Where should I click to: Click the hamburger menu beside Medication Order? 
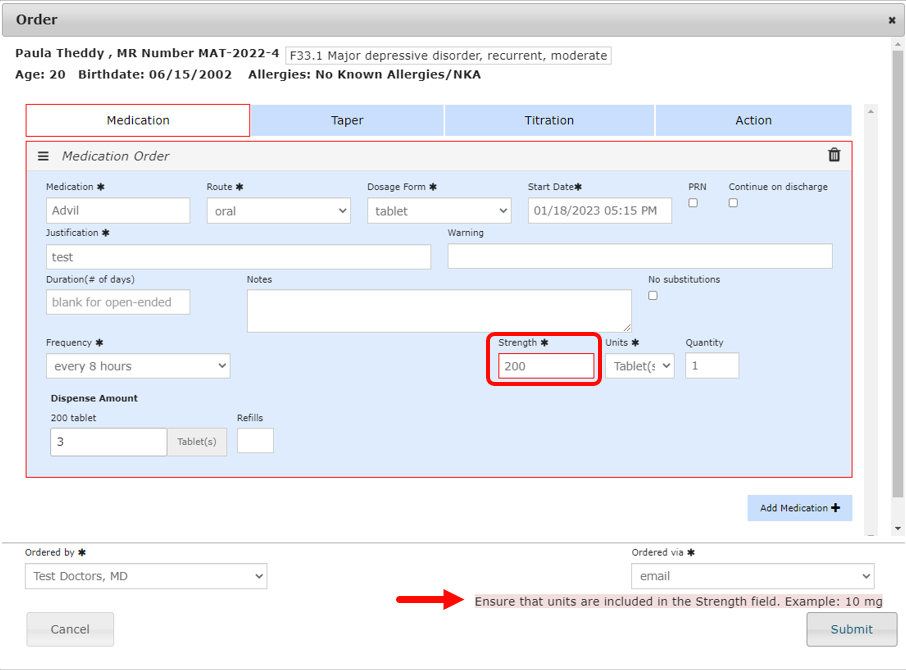coord(43,156)
